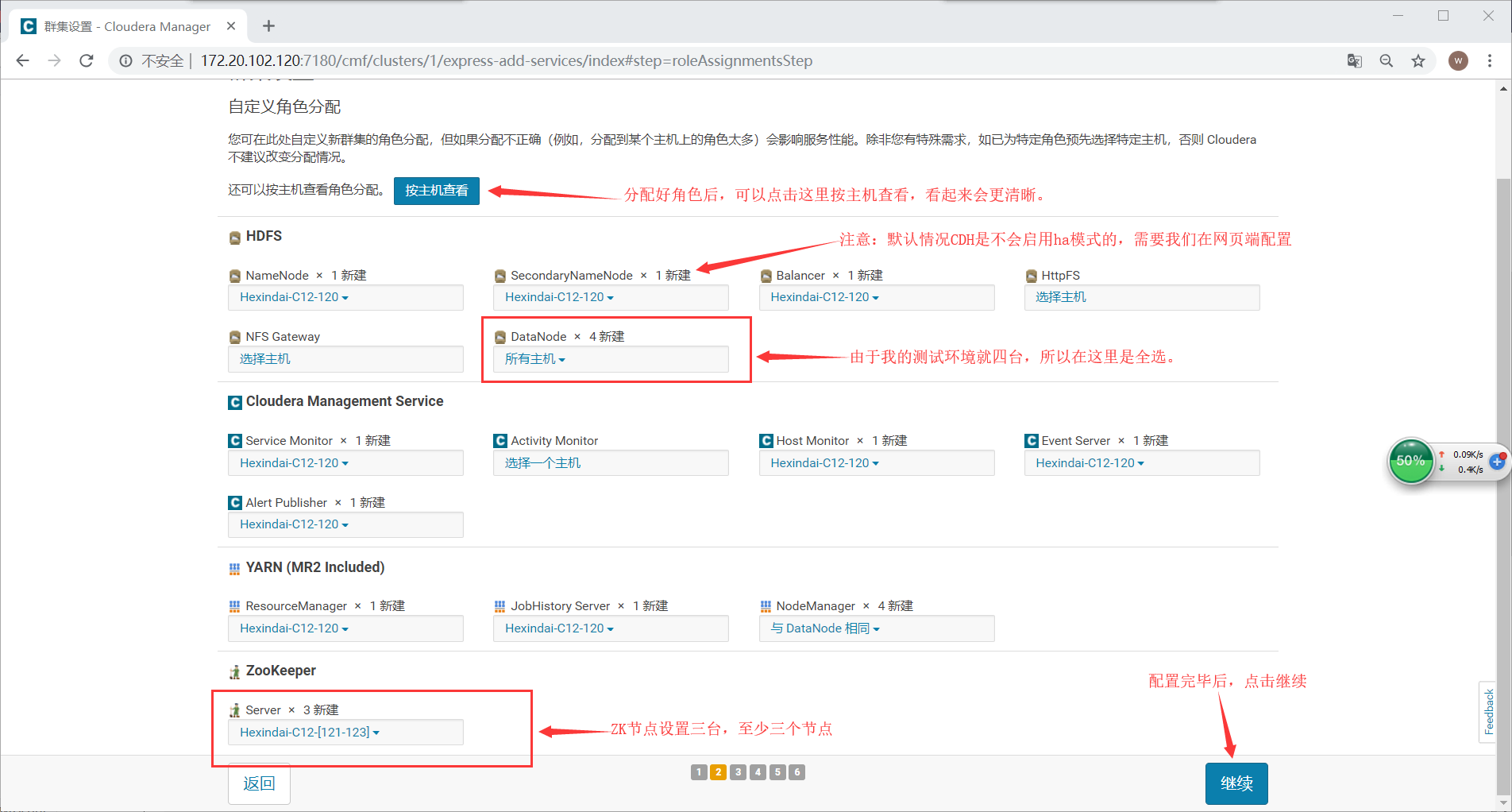Click the page vertical scrollbar

(x=1503, y=486)
